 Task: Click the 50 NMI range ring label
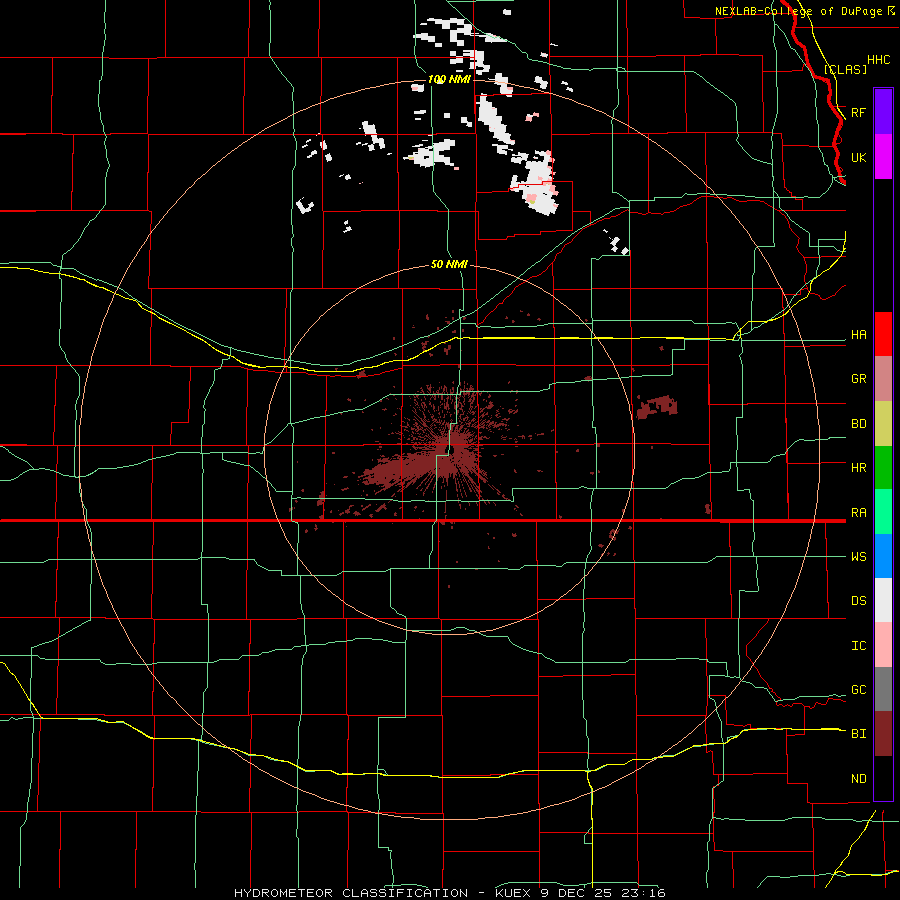[x=449, y=264]
